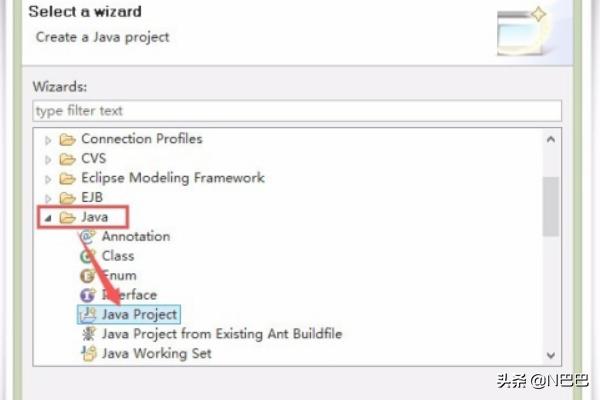Screen dimensions: 600x400
Task: Click the Java Working Set icon
Action: click(x=89, y=354)
